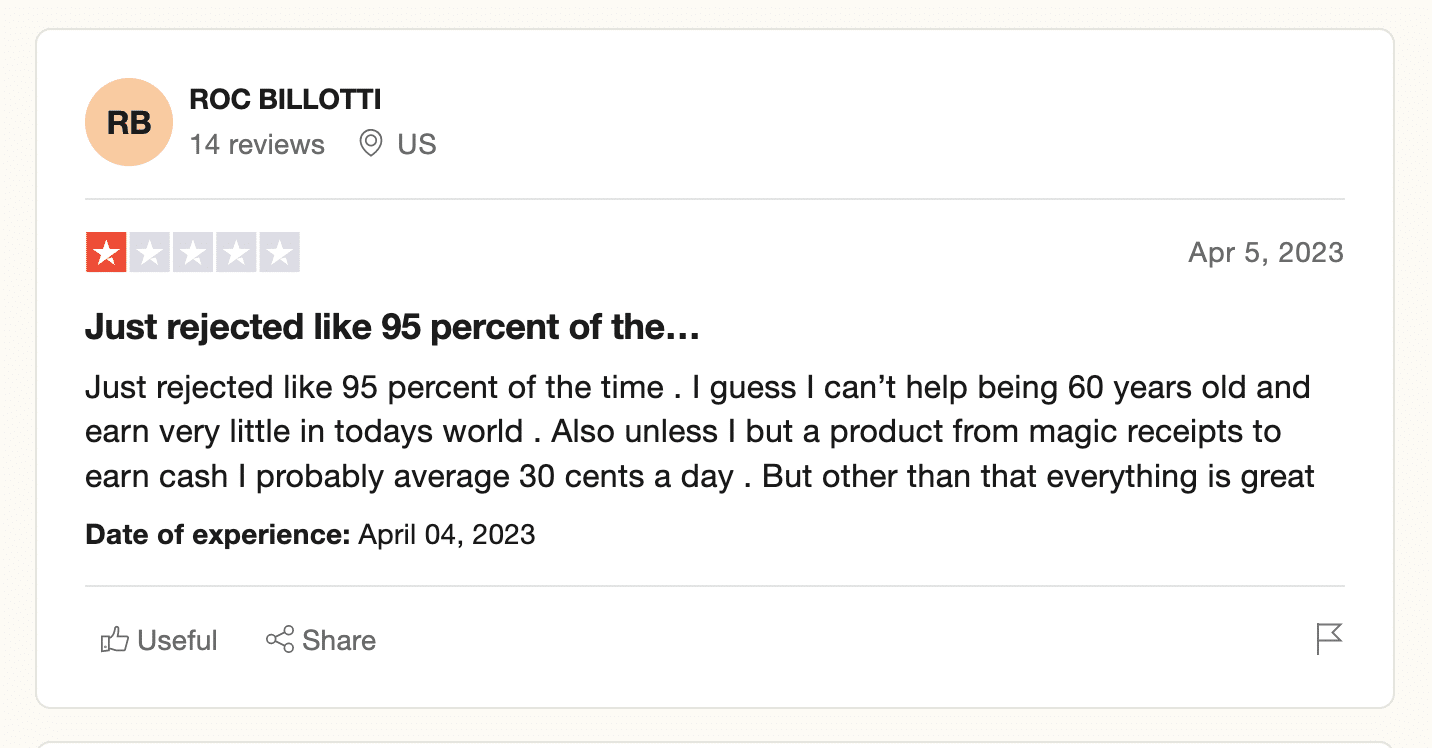The height and width of the screenshot is (748, 1432).
Task: Click the fourth gray rating star
Action: click(236, 252)
